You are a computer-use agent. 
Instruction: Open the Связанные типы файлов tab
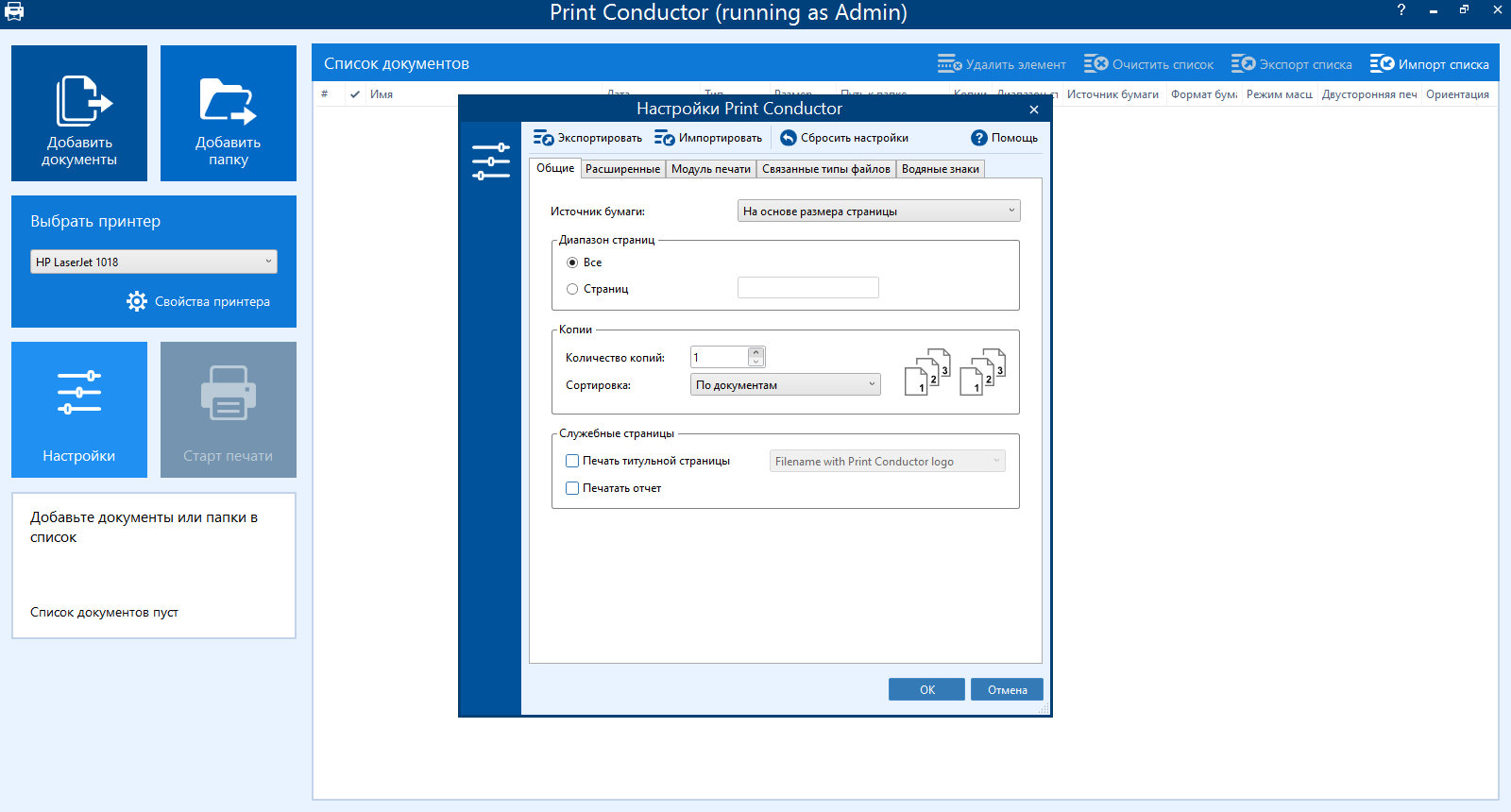(826, 169)
